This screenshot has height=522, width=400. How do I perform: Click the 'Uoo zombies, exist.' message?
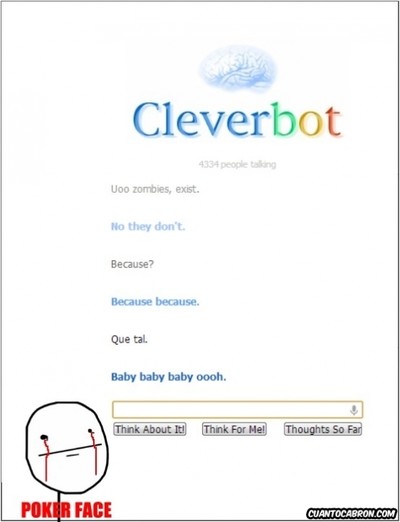(x=155, y=189)
